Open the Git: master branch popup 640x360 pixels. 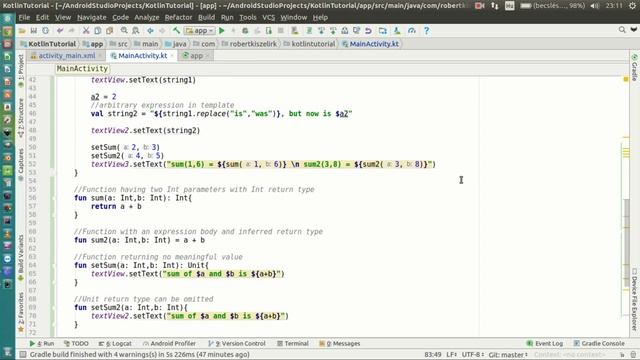tap(508, 354)
